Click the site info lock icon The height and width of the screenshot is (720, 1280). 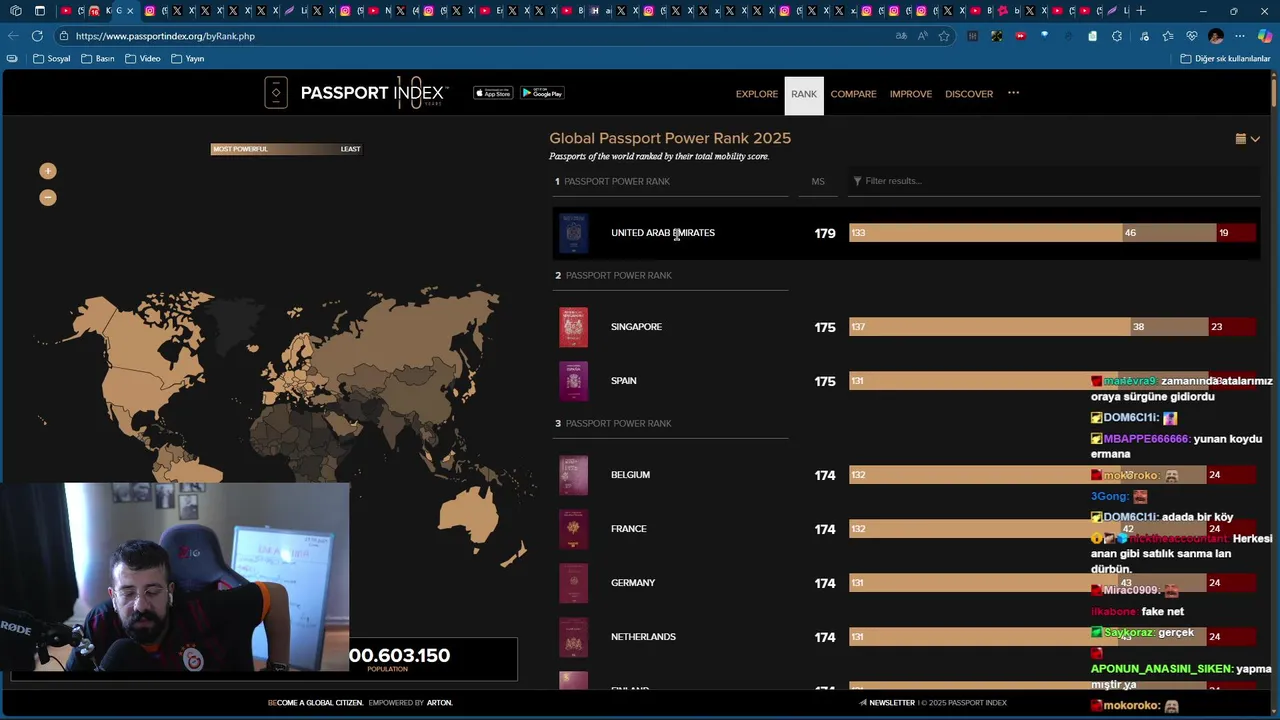tap(63, 36)
